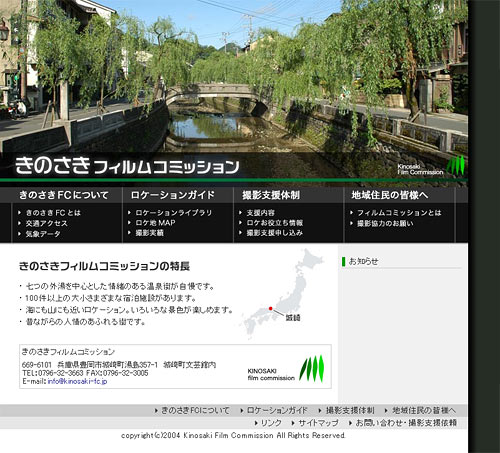Open the ロケーションガイド menu heading

[173, 195]
